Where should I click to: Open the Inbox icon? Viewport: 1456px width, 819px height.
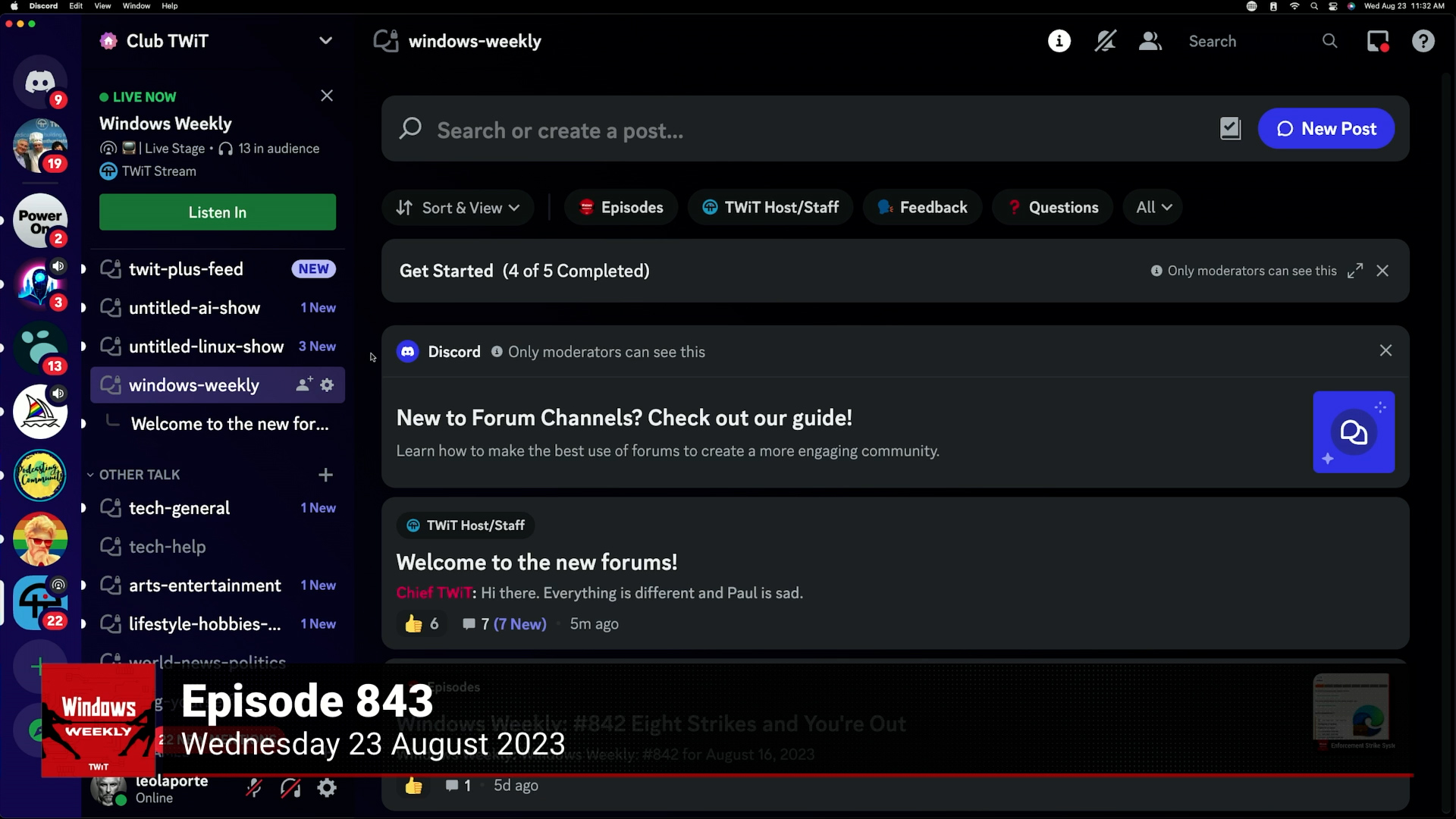click(1378, 41)
